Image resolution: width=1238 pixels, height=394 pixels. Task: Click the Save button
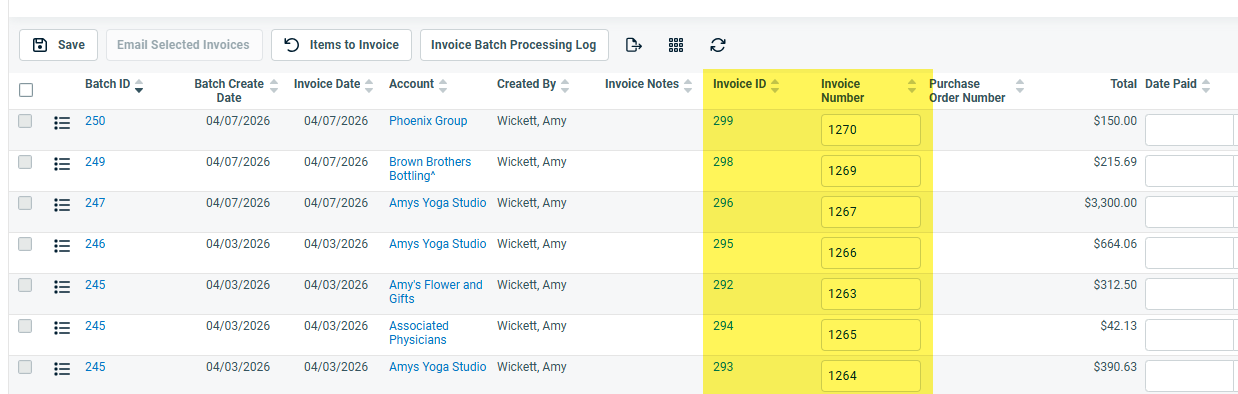tap(58, 45)
